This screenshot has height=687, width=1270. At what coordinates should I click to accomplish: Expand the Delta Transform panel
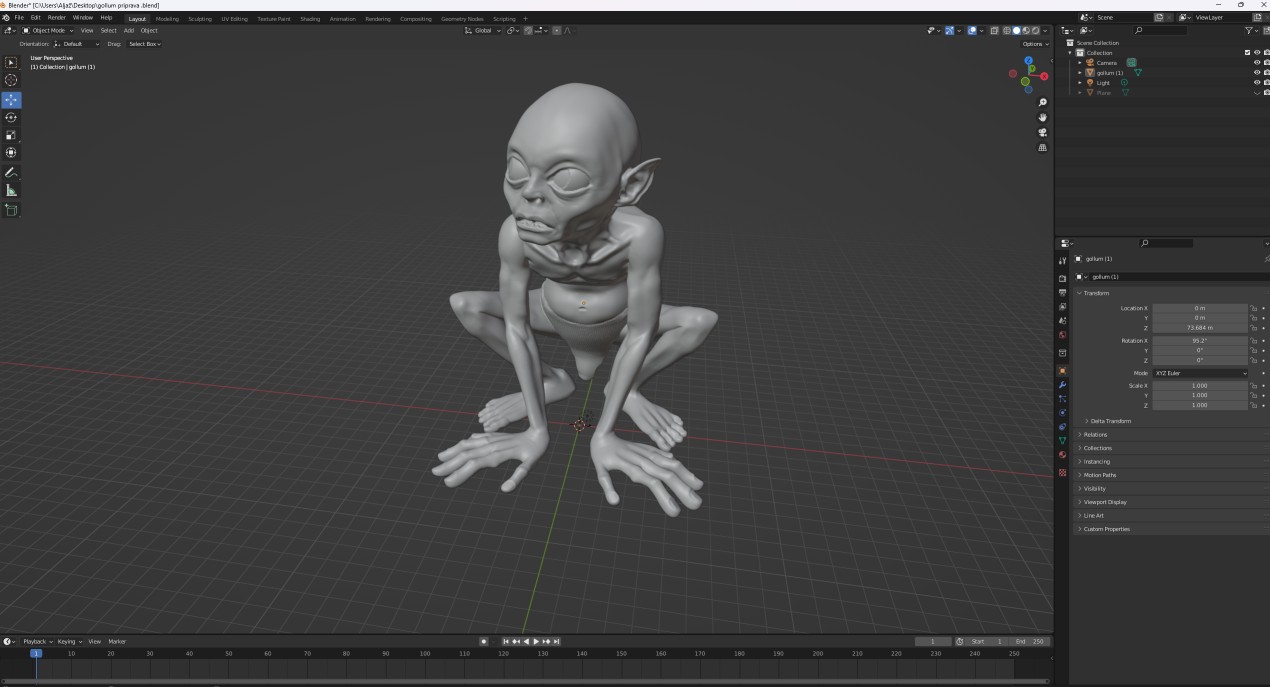point(1110,421)
